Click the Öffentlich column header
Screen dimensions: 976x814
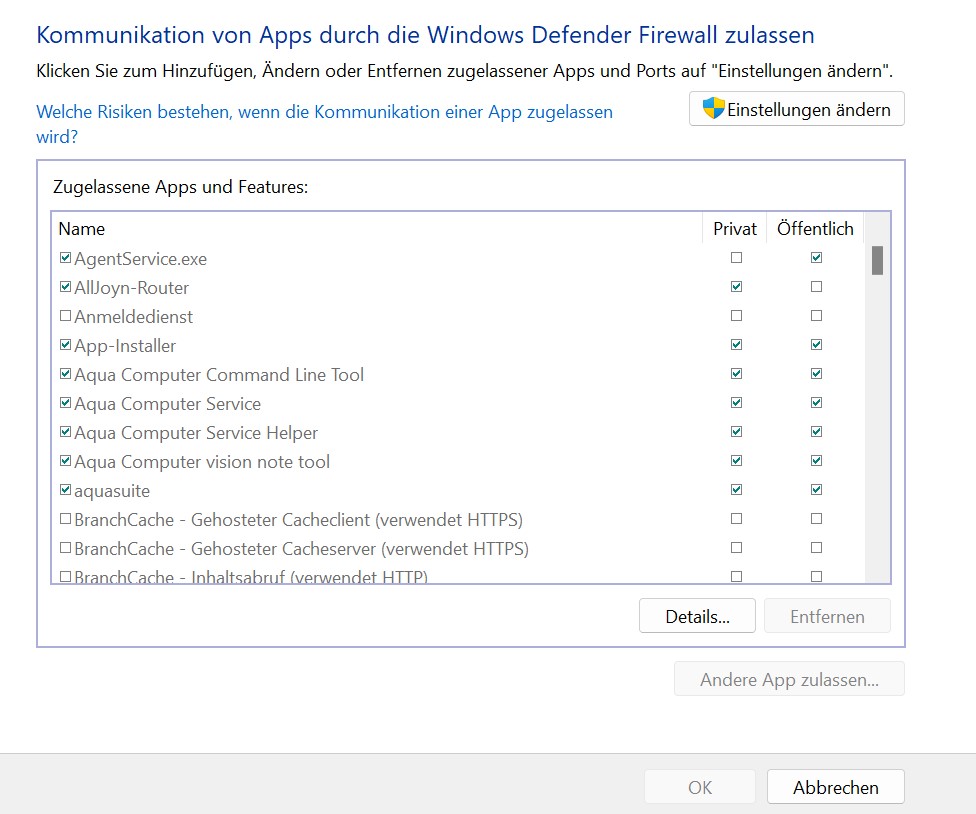click(815, 229)
